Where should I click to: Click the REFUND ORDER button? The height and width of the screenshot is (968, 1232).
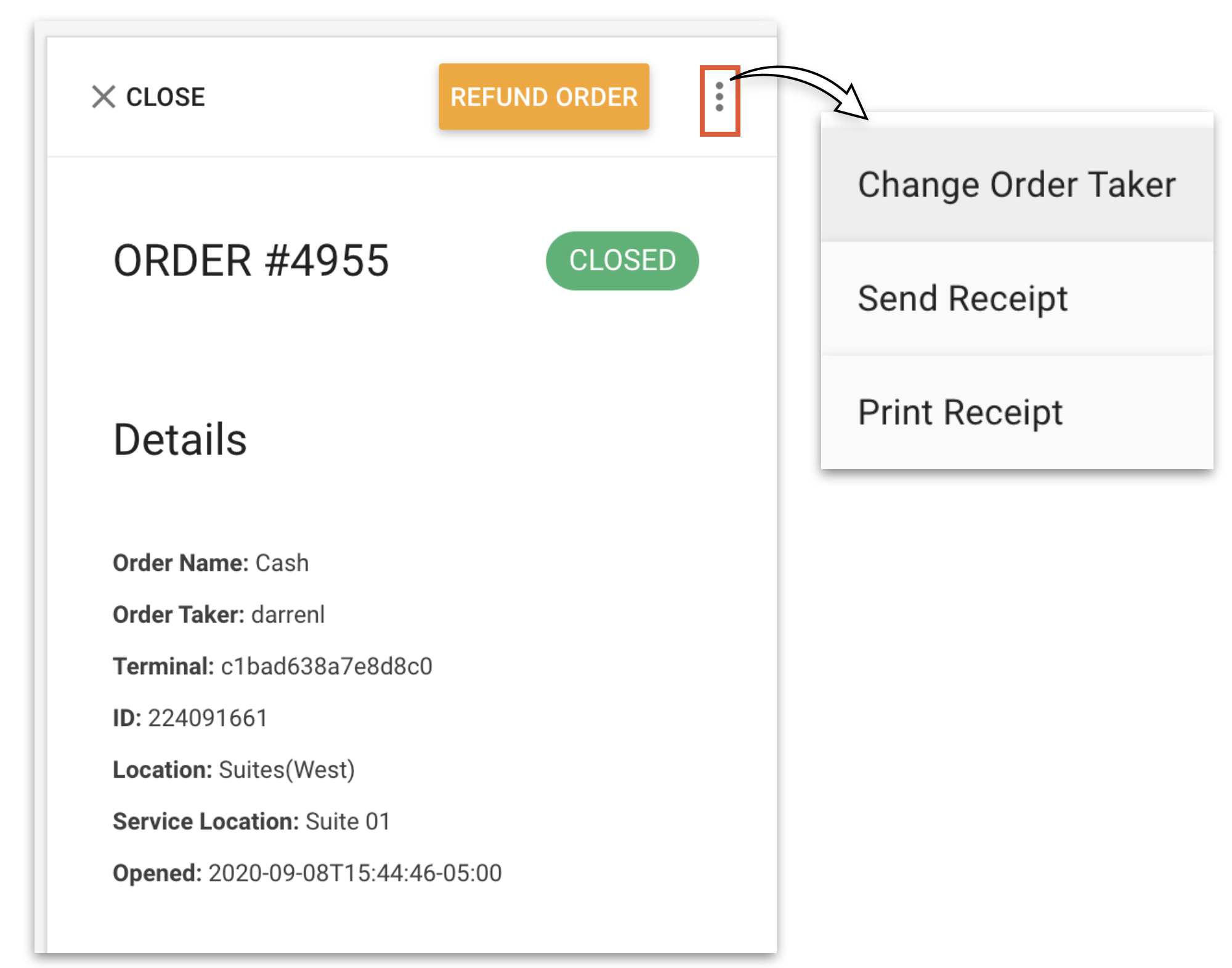(x=543, y=97)
